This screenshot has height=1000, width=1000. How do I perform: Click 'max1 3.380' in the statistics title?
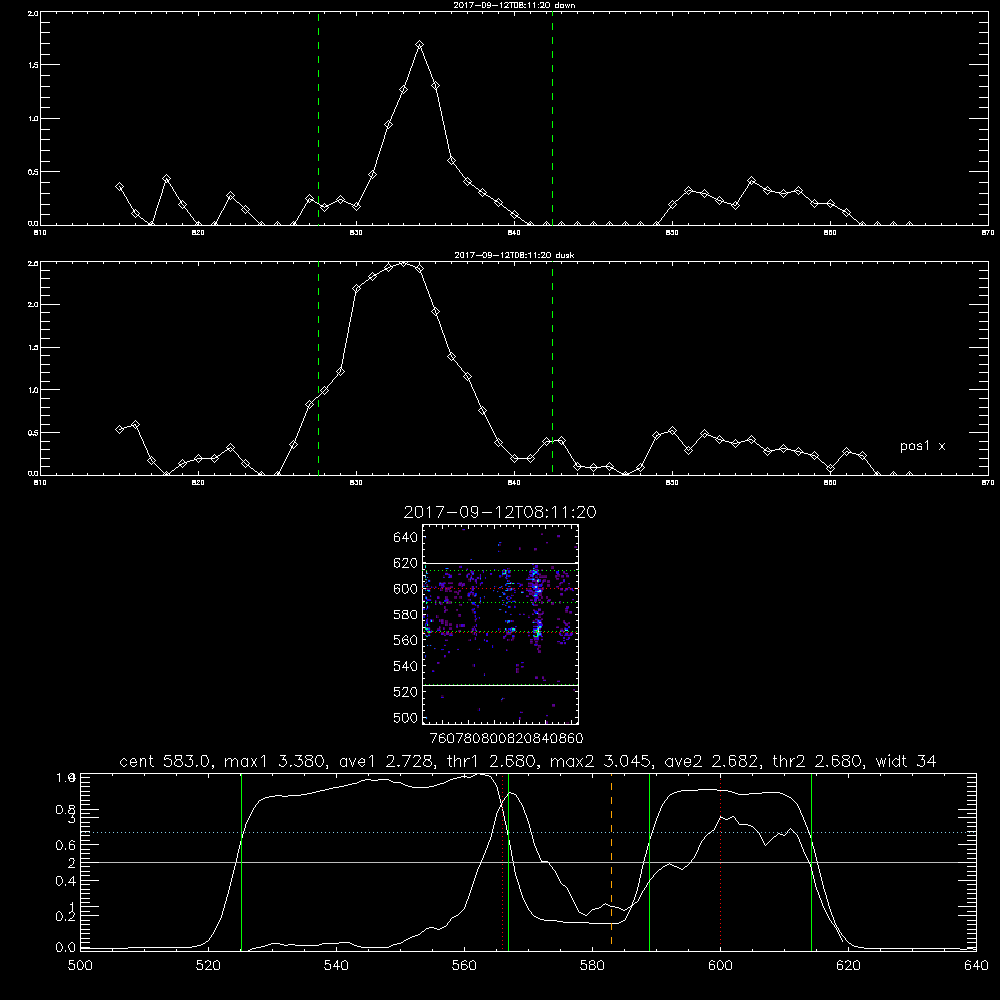[276, 761]
